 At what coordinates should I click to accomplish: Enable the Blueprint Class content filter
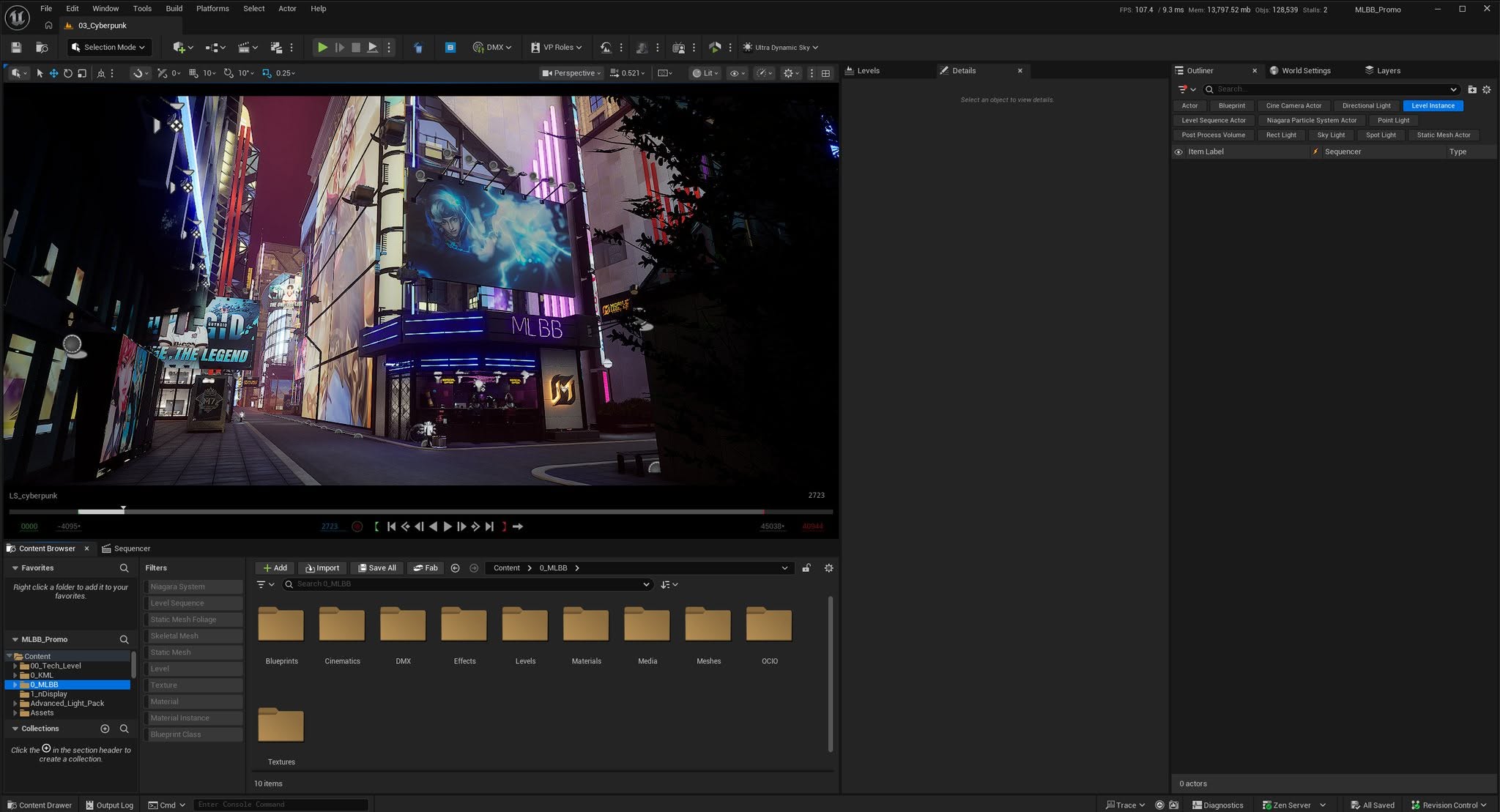(x=193, y=734)
